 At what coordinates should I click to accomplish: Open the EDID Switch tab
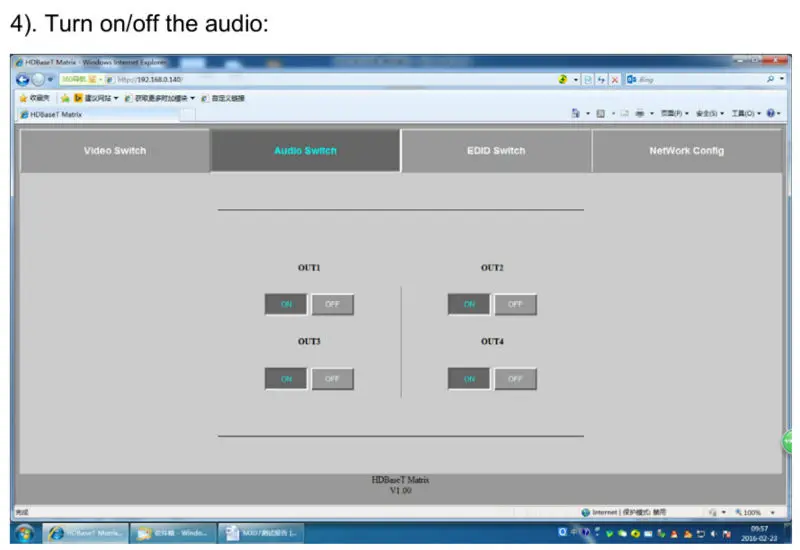pos(496,151)
